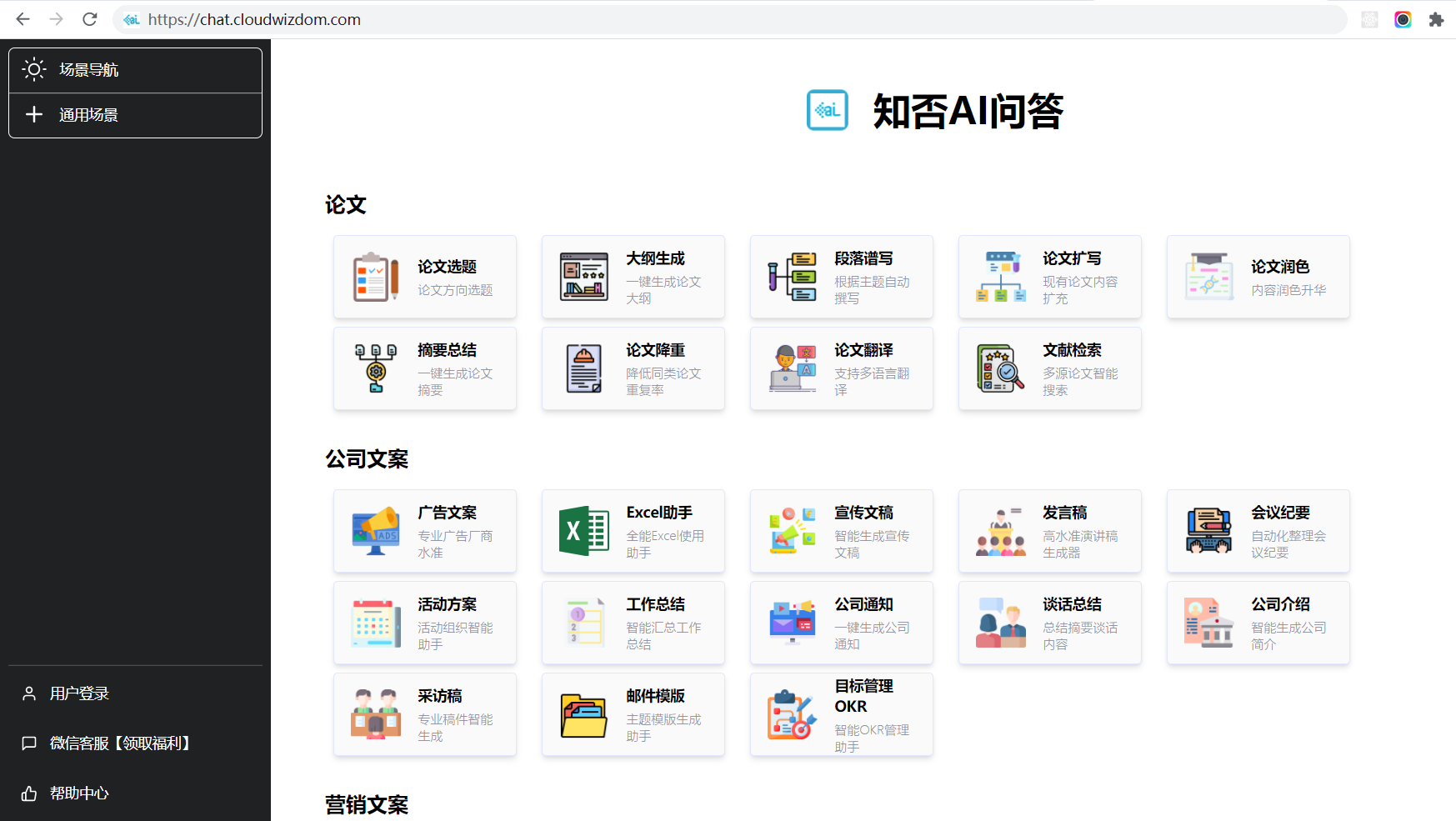Click the 活动方案 calendar icon
1456x821 pixels.
pyautogui.click(x=376, y=623)
